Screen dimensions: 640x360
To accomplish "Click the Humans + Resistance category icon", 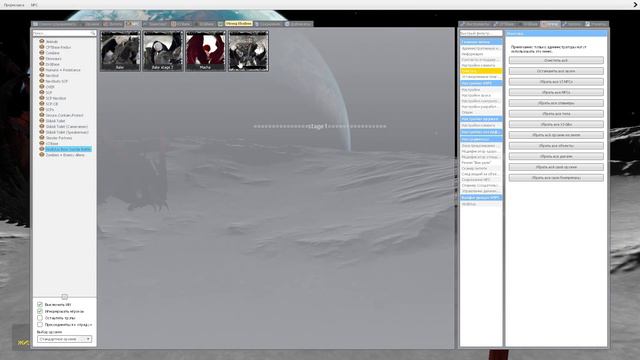I will (x=42, y=70).
